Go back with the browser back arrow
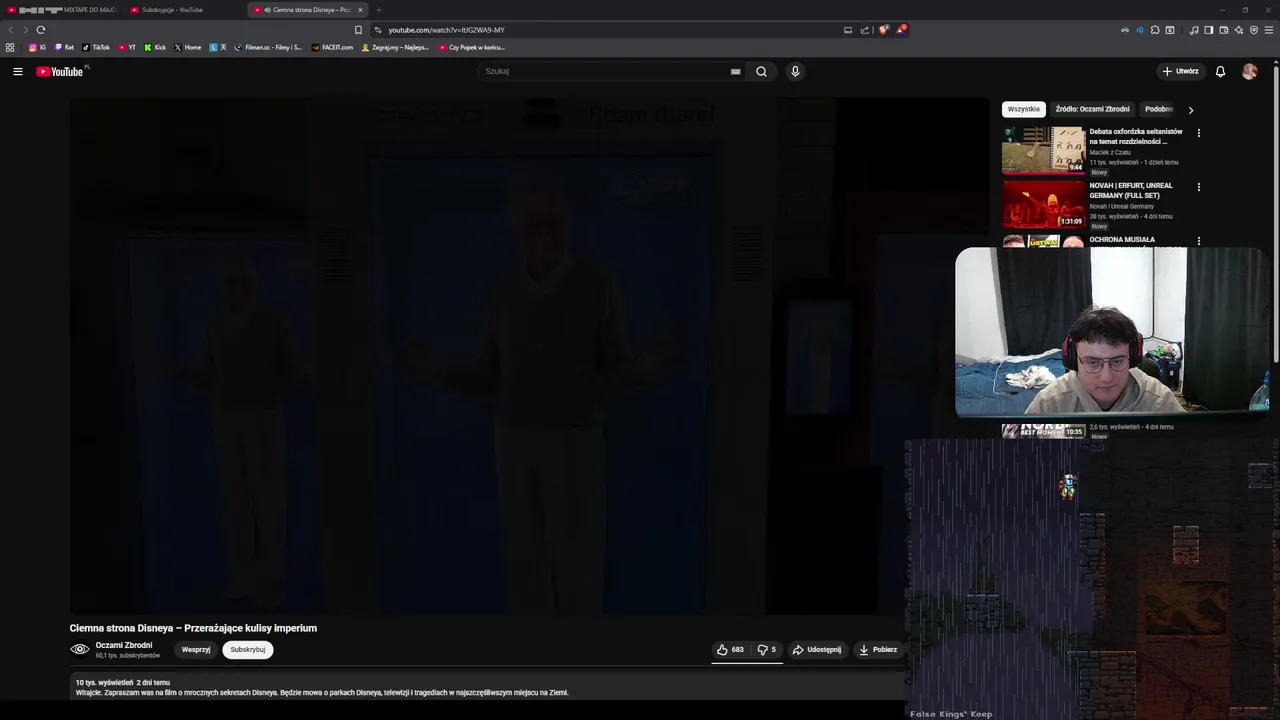The image size is (1280, 720). pyautogui.click(x=11, y=30)
